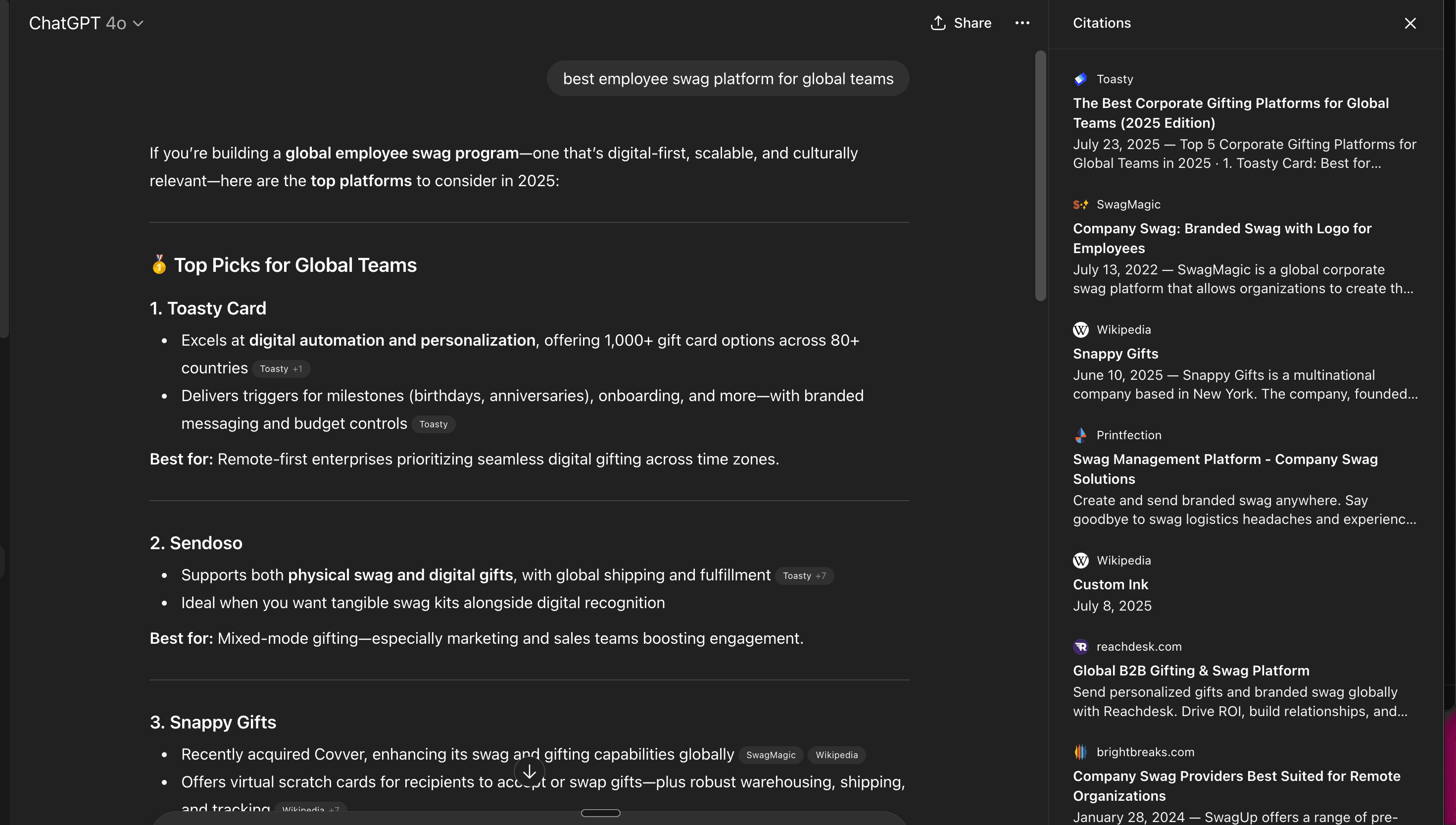Click the conversation scrollbar thumb
The height and width of the screenshot is (825, 1456).
pos(1039,173)
